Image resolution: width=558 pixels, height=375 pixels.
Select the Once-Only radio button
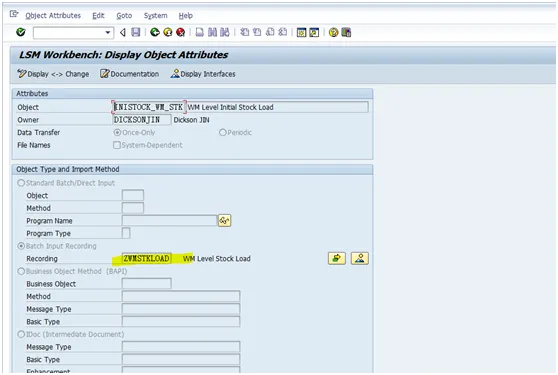pos(117,132)
